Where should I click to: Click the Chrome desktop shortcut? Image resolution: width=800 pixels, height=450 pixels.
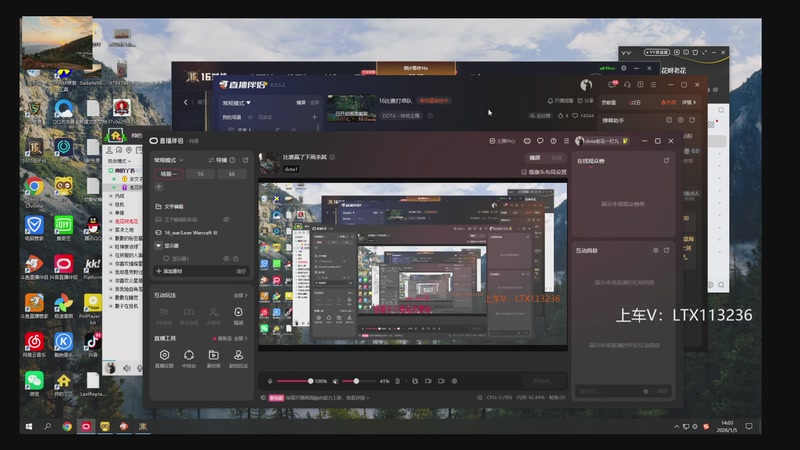34,190
